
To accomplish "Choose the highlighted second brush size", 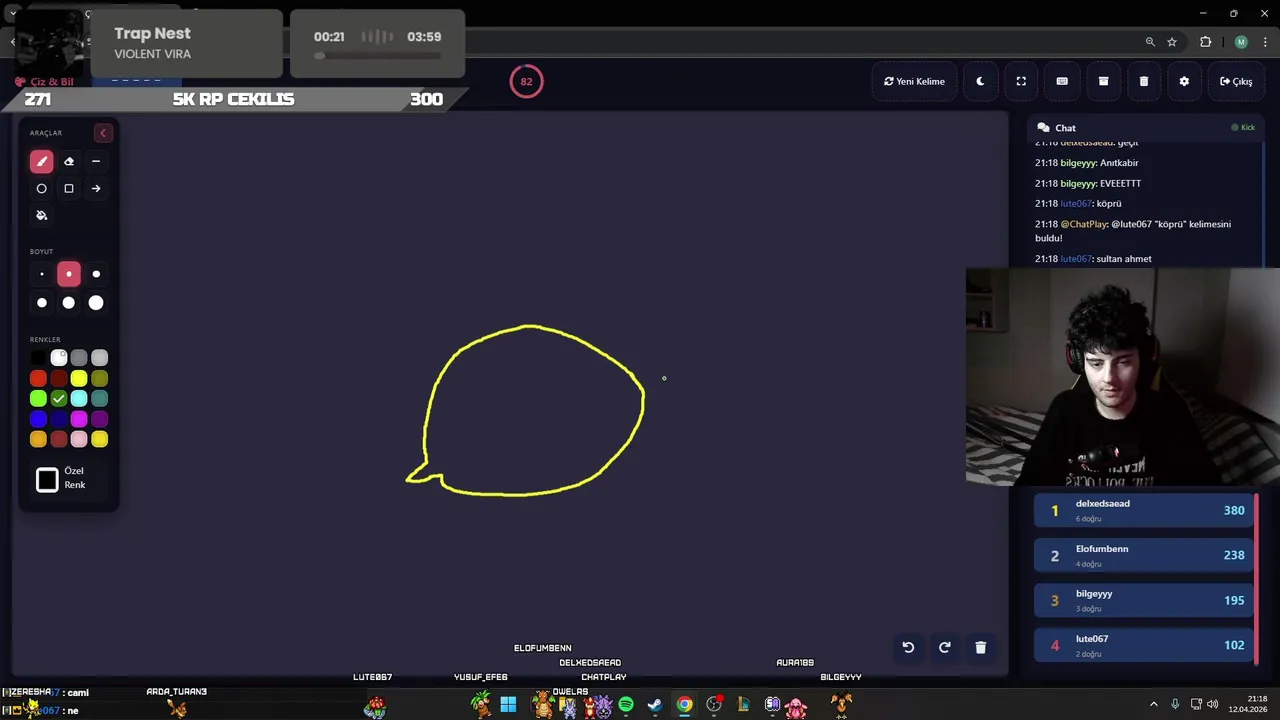I will click(x=69, y=274).
